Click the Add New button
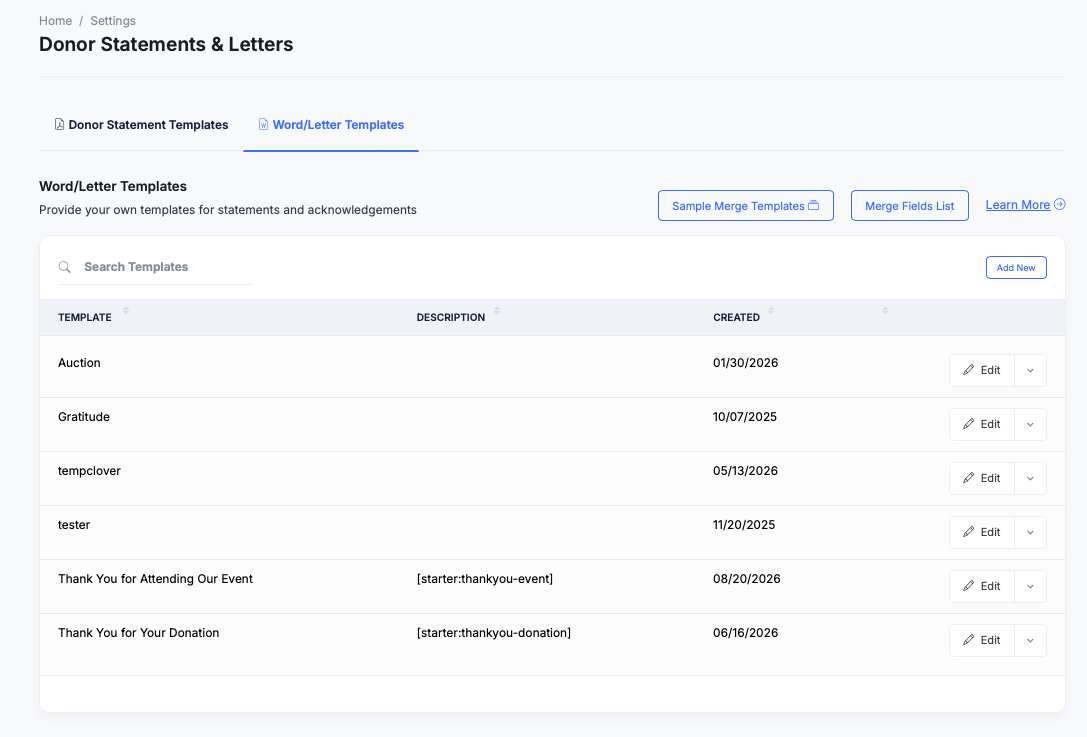 [1016, 268]
